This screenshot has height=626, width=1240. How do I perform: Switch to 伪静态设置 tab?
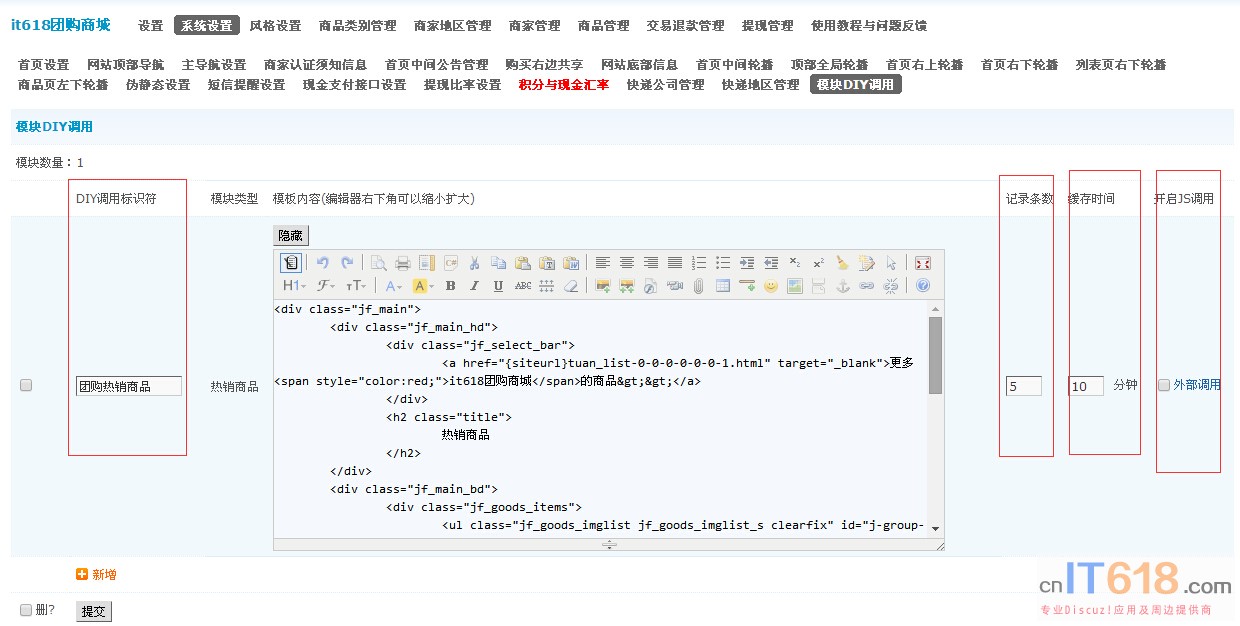click(x=158, y=85)
